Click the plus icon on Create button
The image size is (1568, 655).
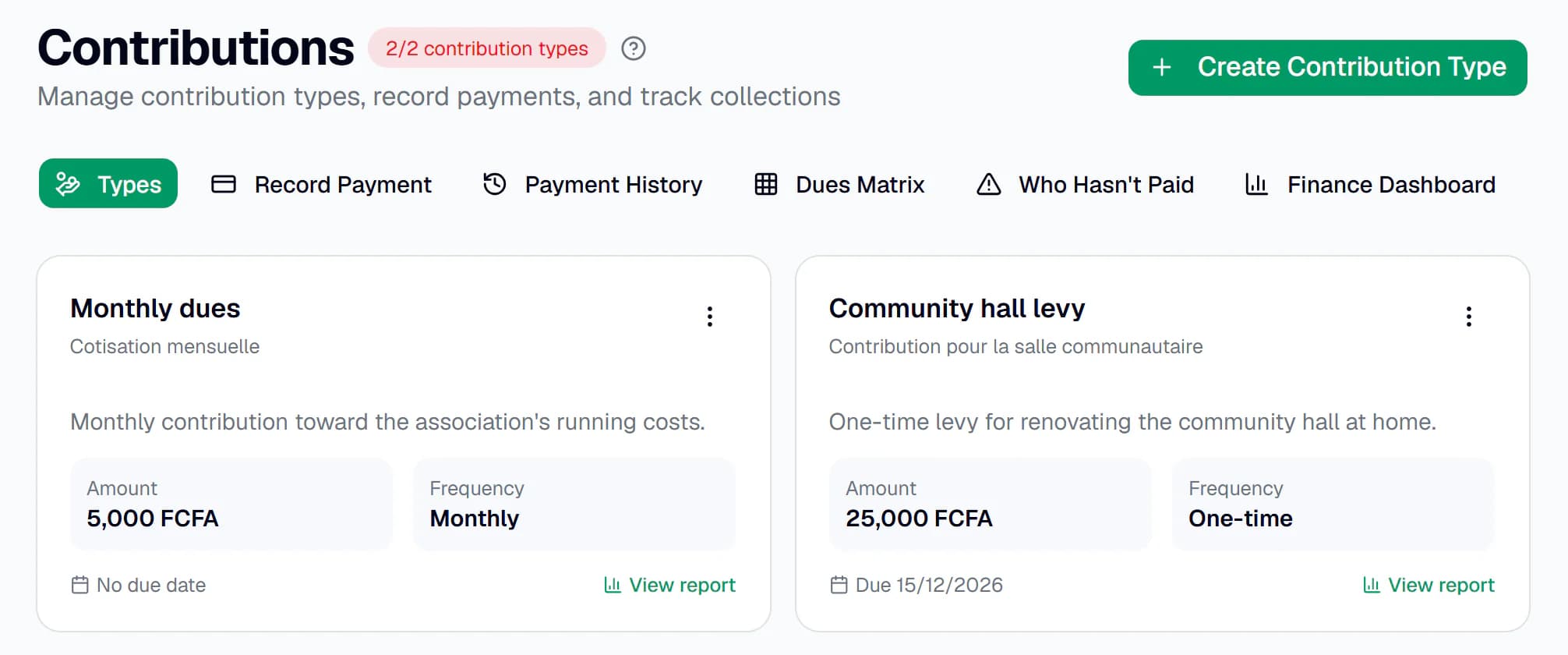pyautogui.click(x=1161, y=67)
